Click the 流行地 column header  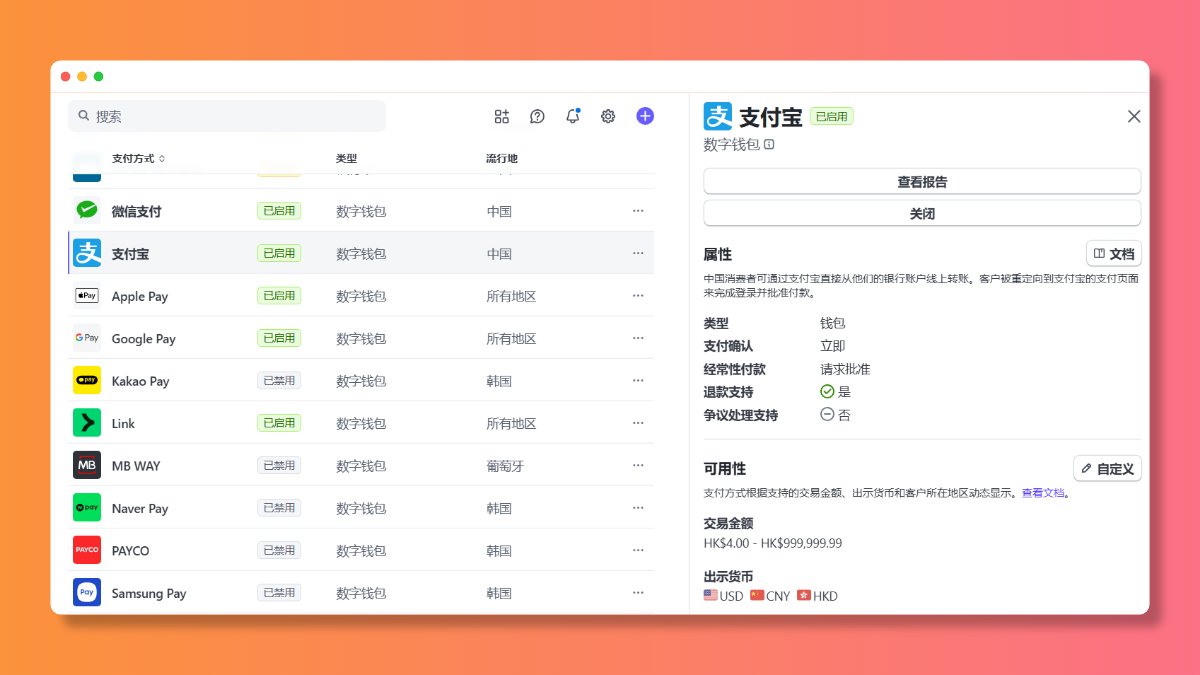tap(502, 158)
